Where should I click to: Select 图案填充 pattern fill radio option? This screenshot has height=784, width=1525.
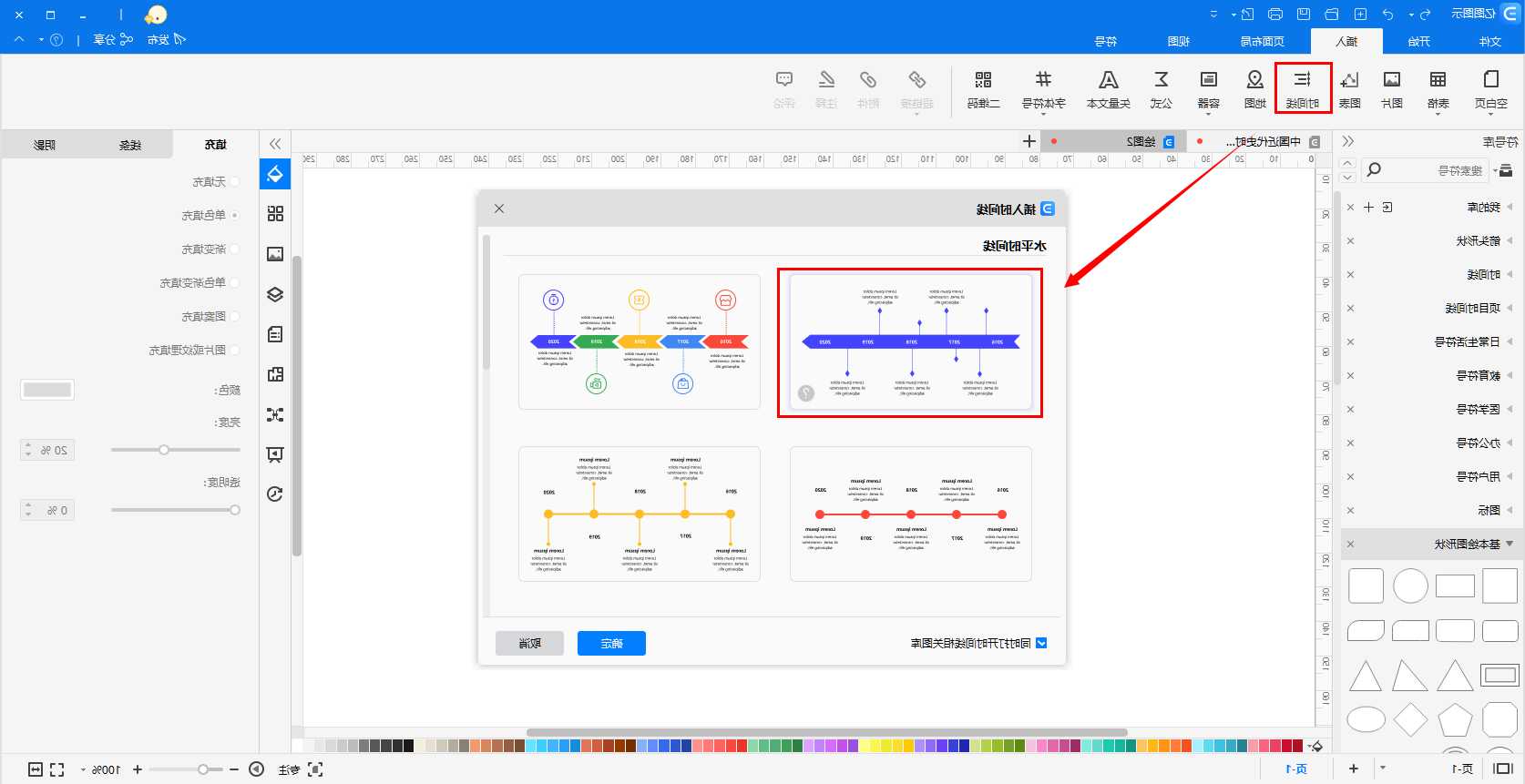[x=235, y=317]
